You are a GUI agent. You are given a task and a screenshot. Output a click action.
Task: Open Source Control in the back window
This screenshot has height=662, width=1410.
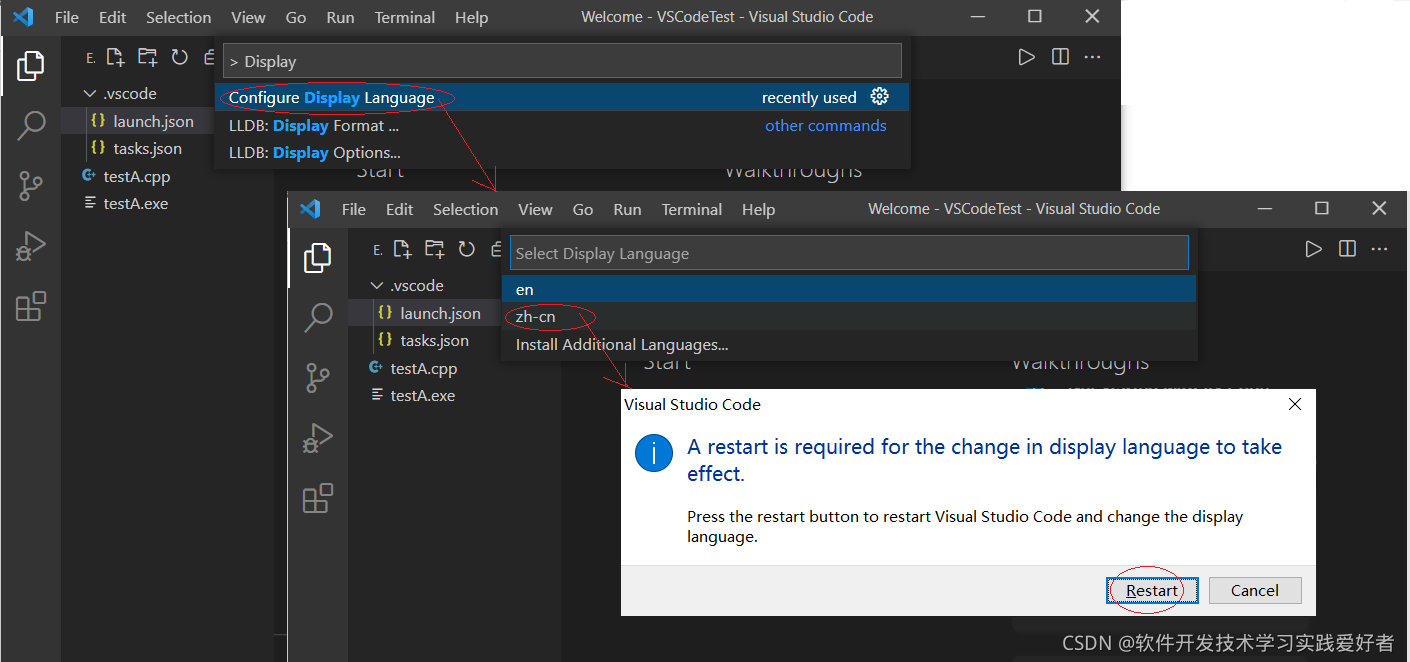(31, 186)
